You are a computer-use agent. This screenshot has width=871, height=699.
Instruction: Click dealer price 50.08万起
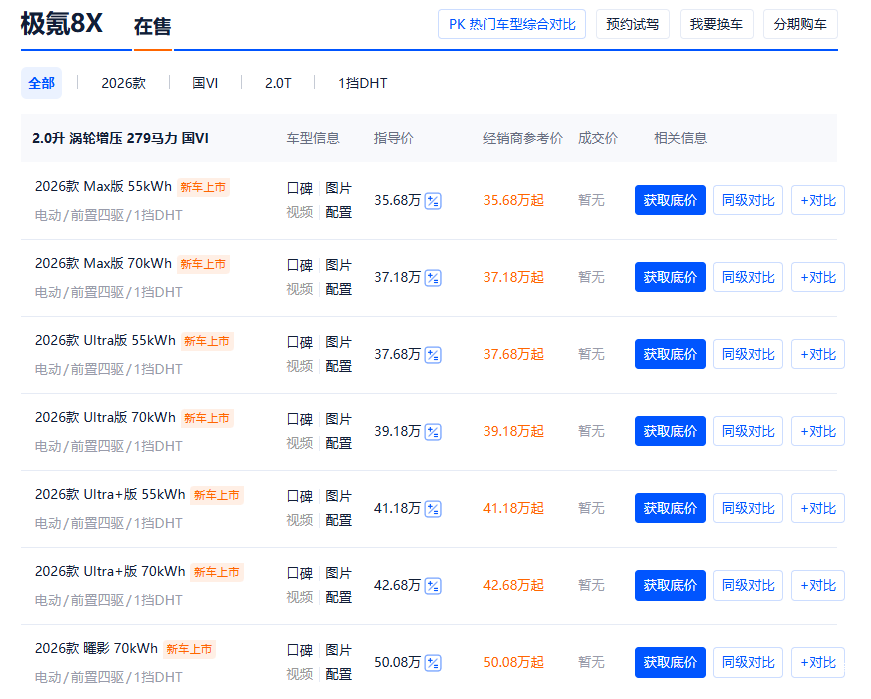(x=513, y=662)
